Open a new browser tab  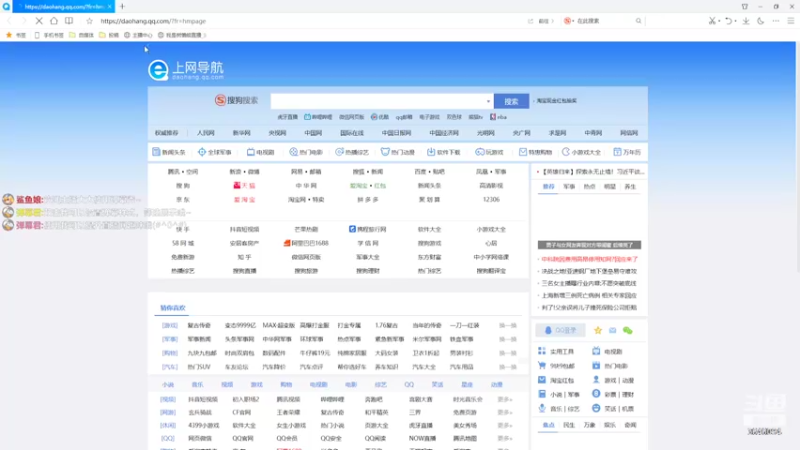point(122,6)
